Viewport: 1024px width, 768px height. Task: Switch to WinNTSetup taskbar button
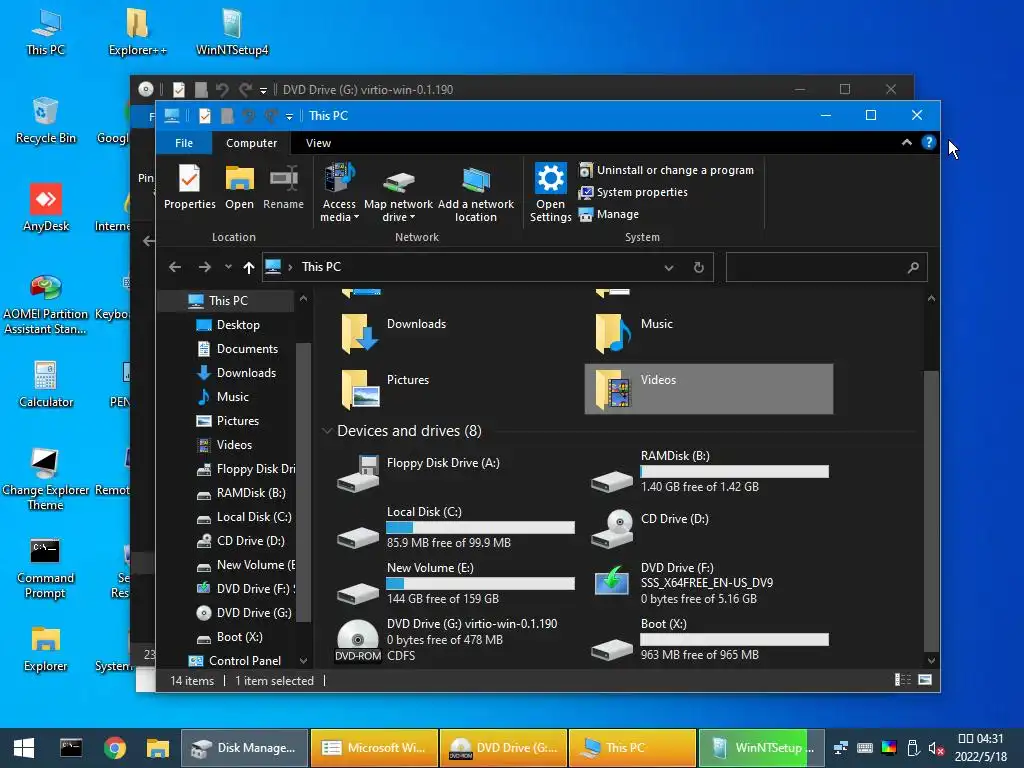point(760,748)
